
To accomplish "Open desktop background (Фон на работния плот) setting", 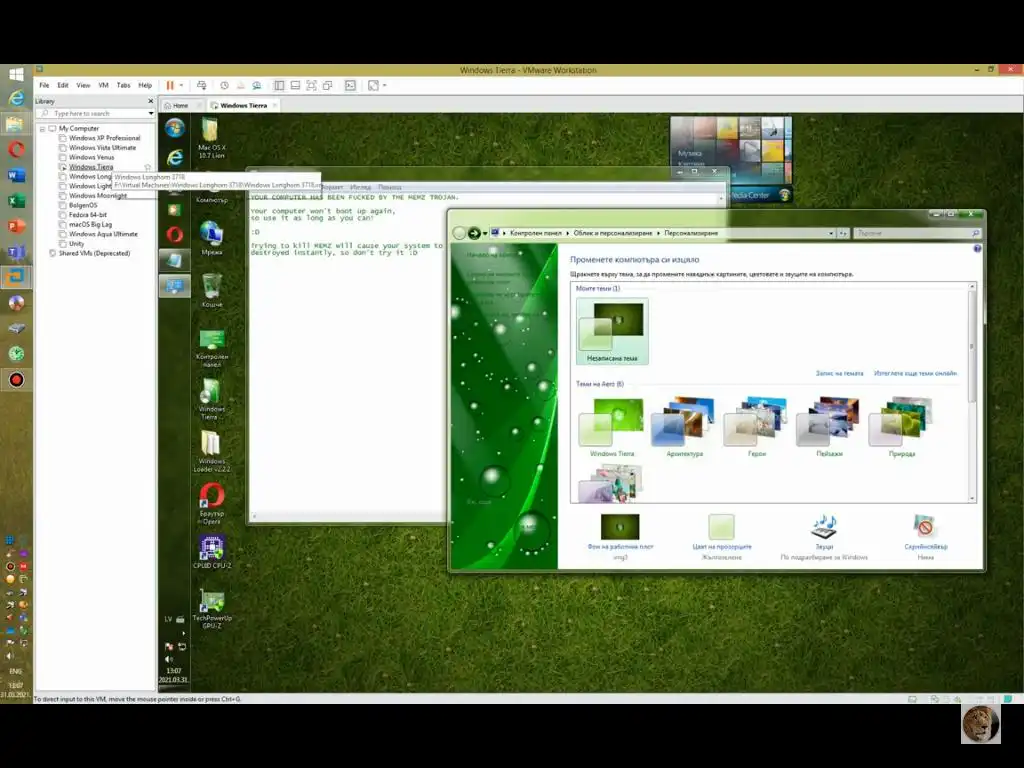I will point(620,537).
